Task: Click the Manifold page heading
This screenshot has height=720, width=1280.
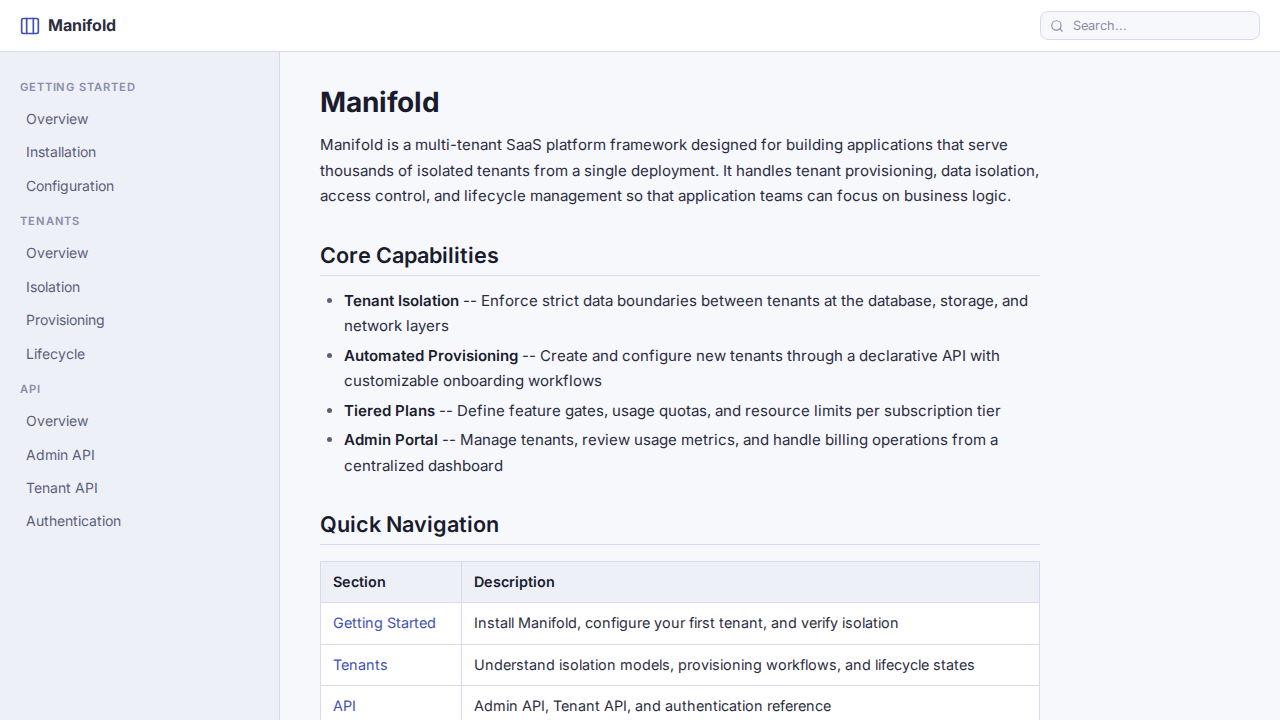Action: [379, 102]
